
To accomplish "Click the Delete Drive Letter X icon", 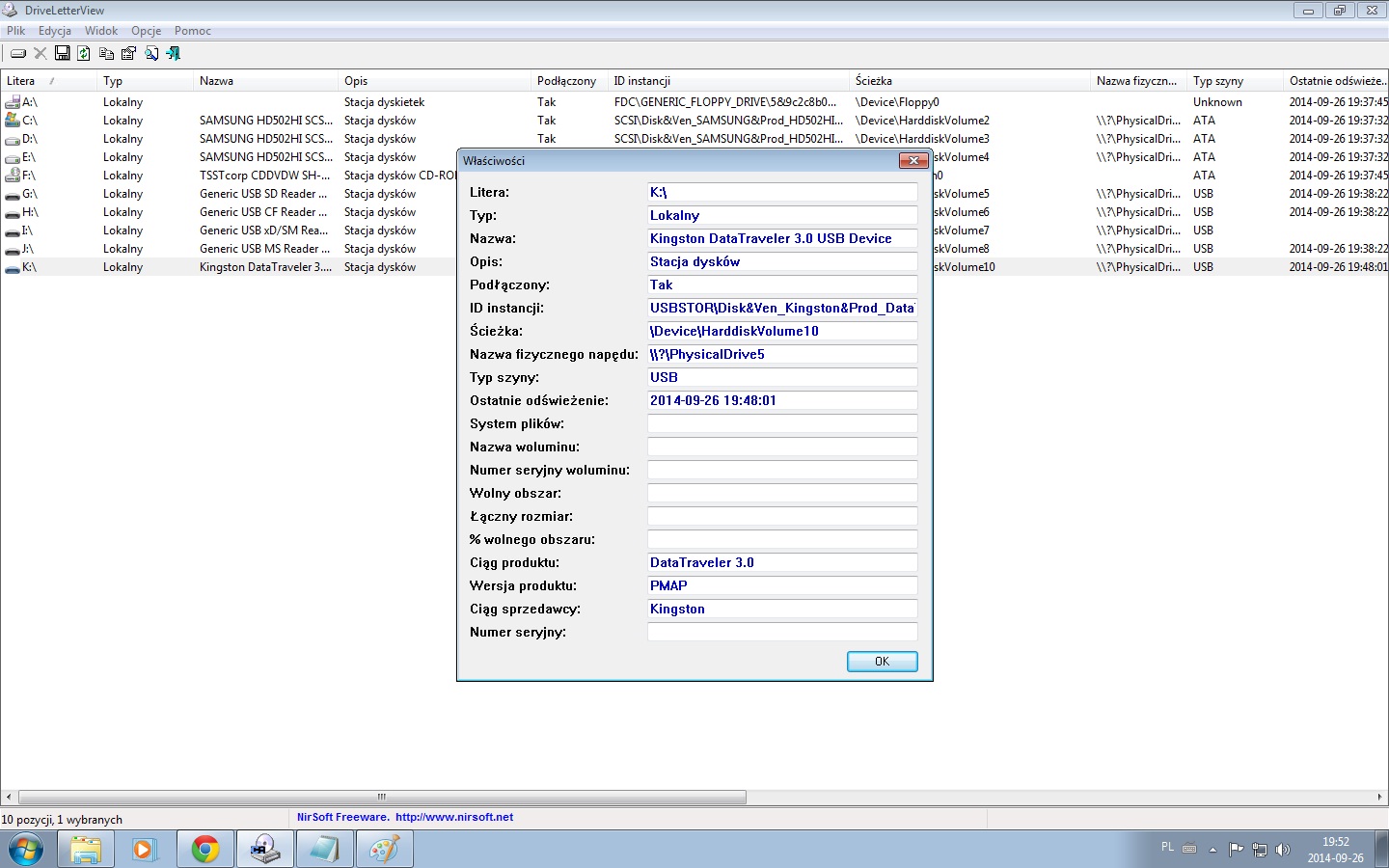I will pyautogui.click(x=41, y=53).
